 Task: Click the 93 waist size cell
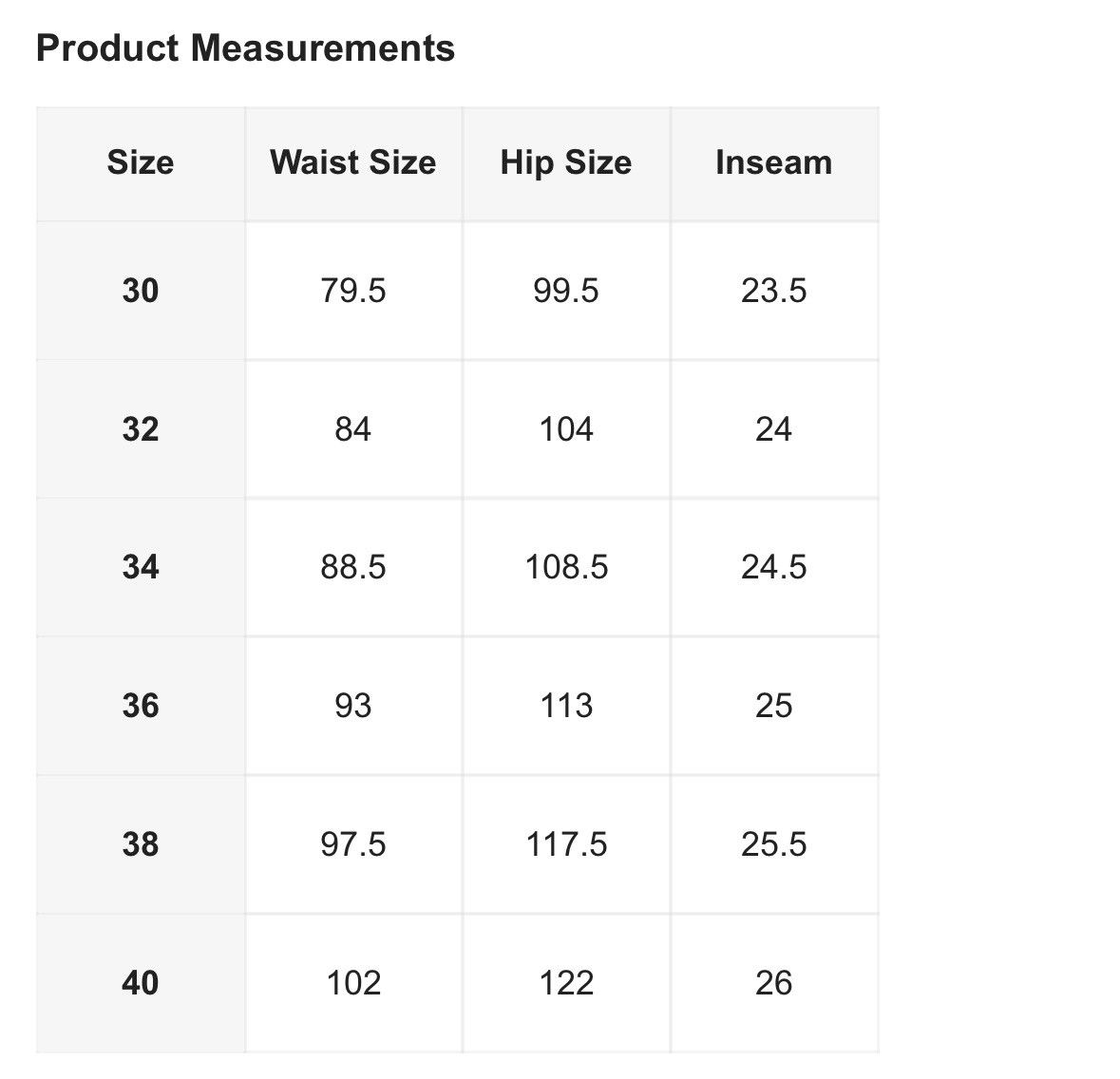click(353, 706)
